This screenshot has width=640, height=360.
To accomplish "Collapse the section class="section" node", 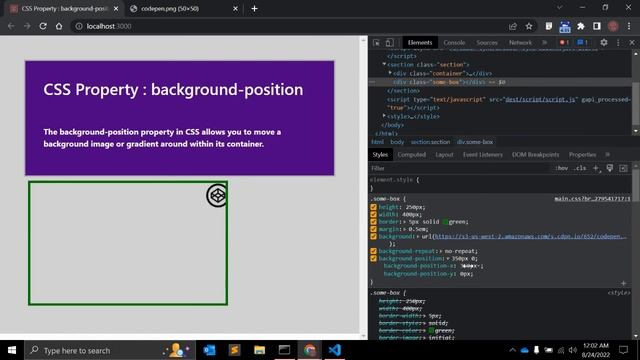I will click(384, 64).
